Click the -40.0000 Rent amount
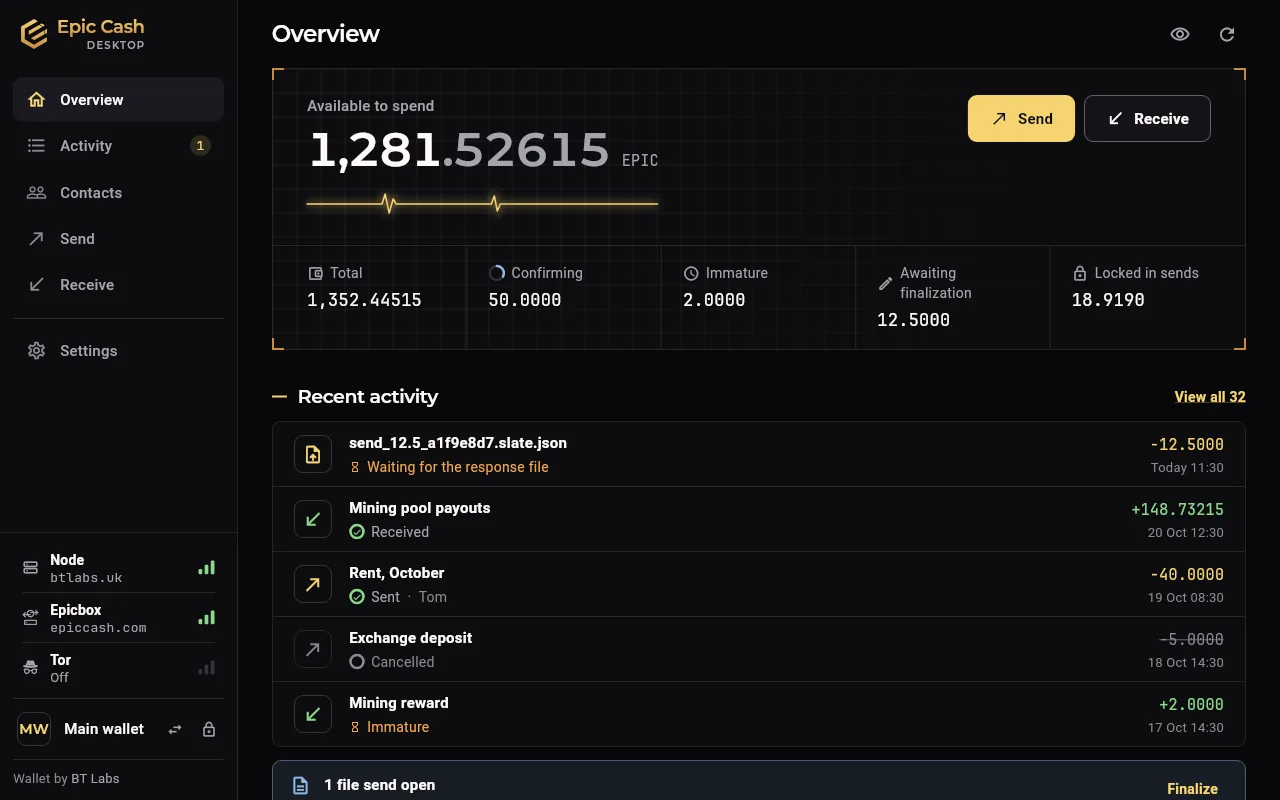 tap(1187, 575)
